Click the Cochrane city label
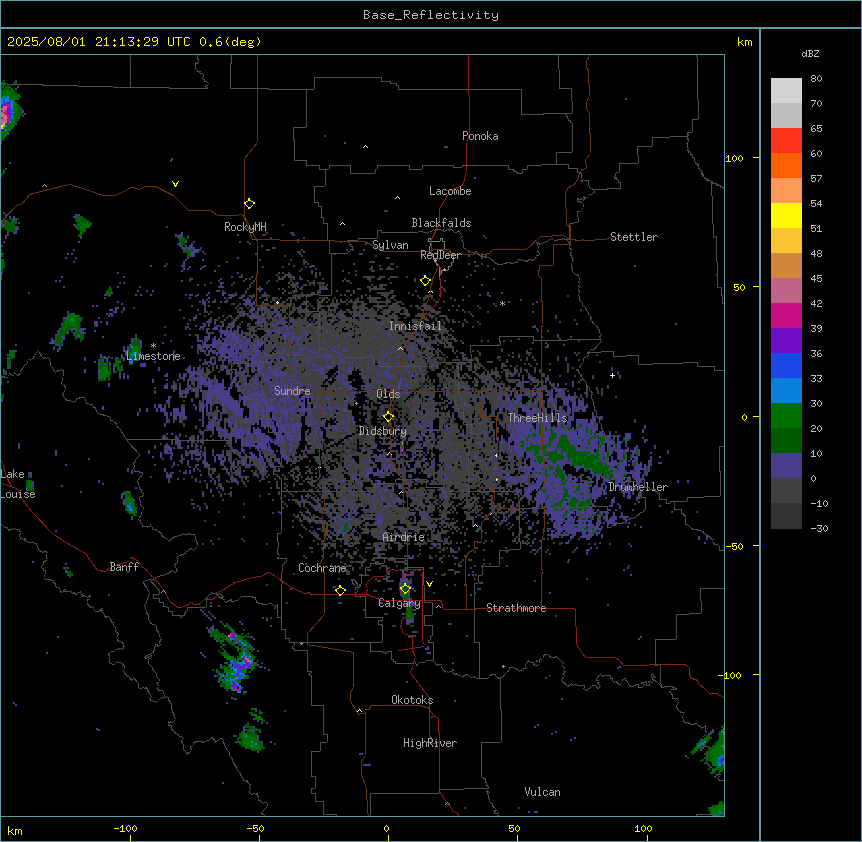The image size is (862, 842). point(322,568)
